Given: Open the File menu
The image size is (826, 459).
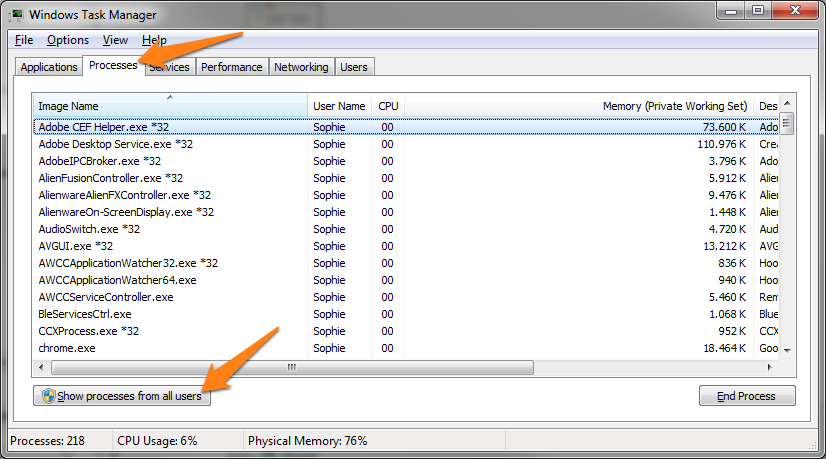Looking at the screenshot, I should click(24, 40).
